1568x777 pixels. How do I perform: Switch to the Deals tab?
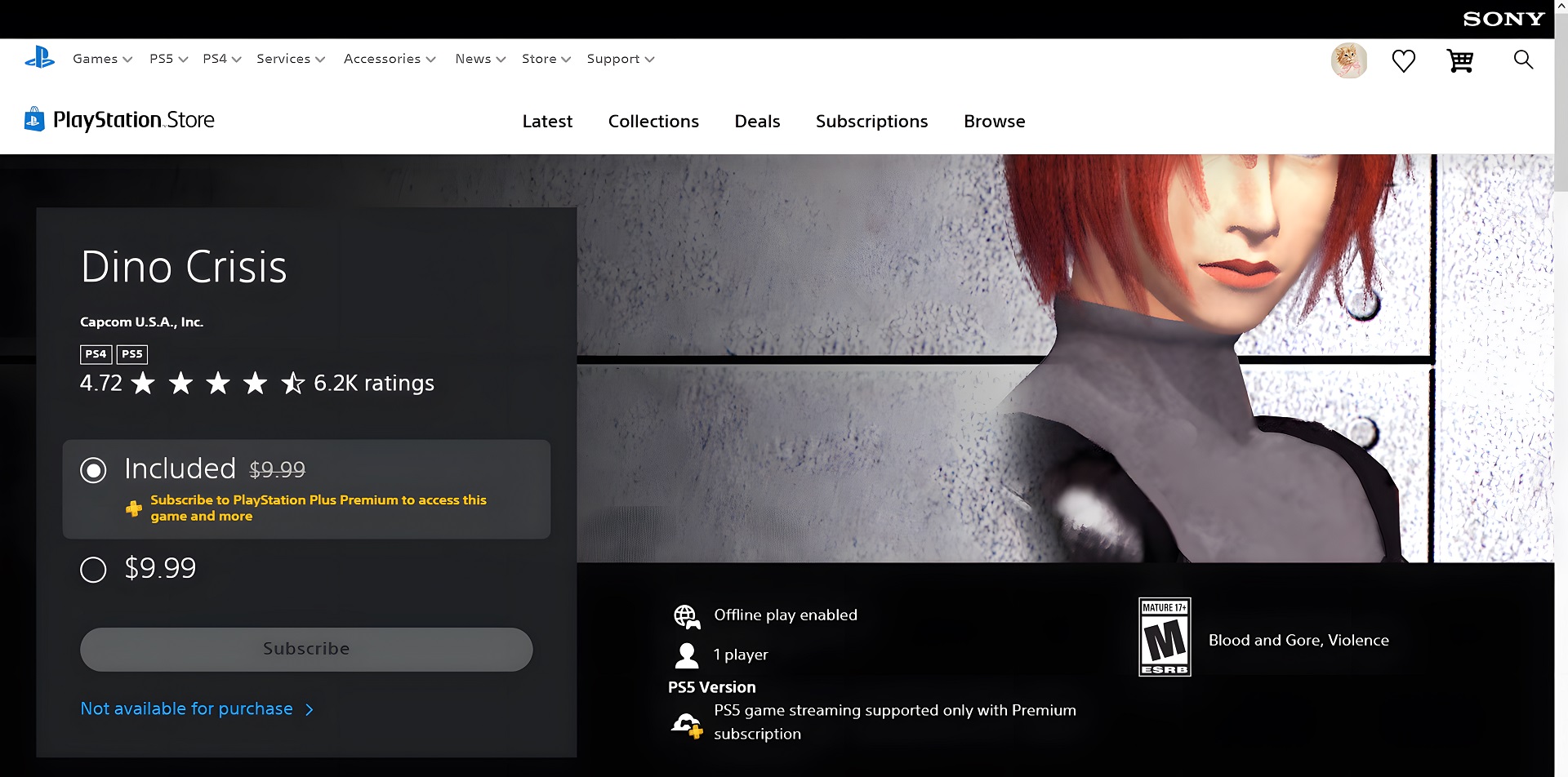click(757, 122)
